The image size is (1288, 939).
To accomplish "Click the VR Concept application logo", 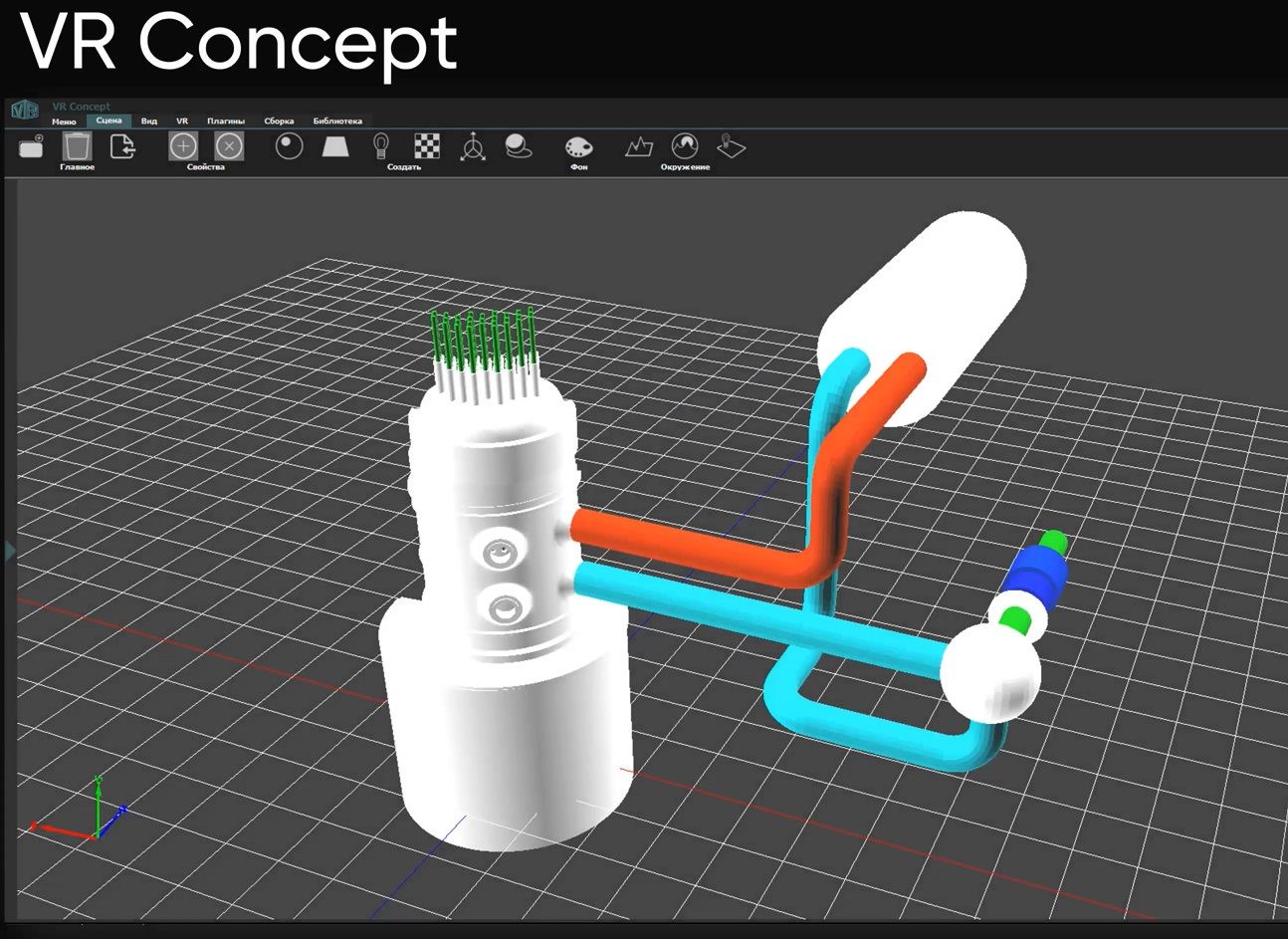I will point(24,112).
